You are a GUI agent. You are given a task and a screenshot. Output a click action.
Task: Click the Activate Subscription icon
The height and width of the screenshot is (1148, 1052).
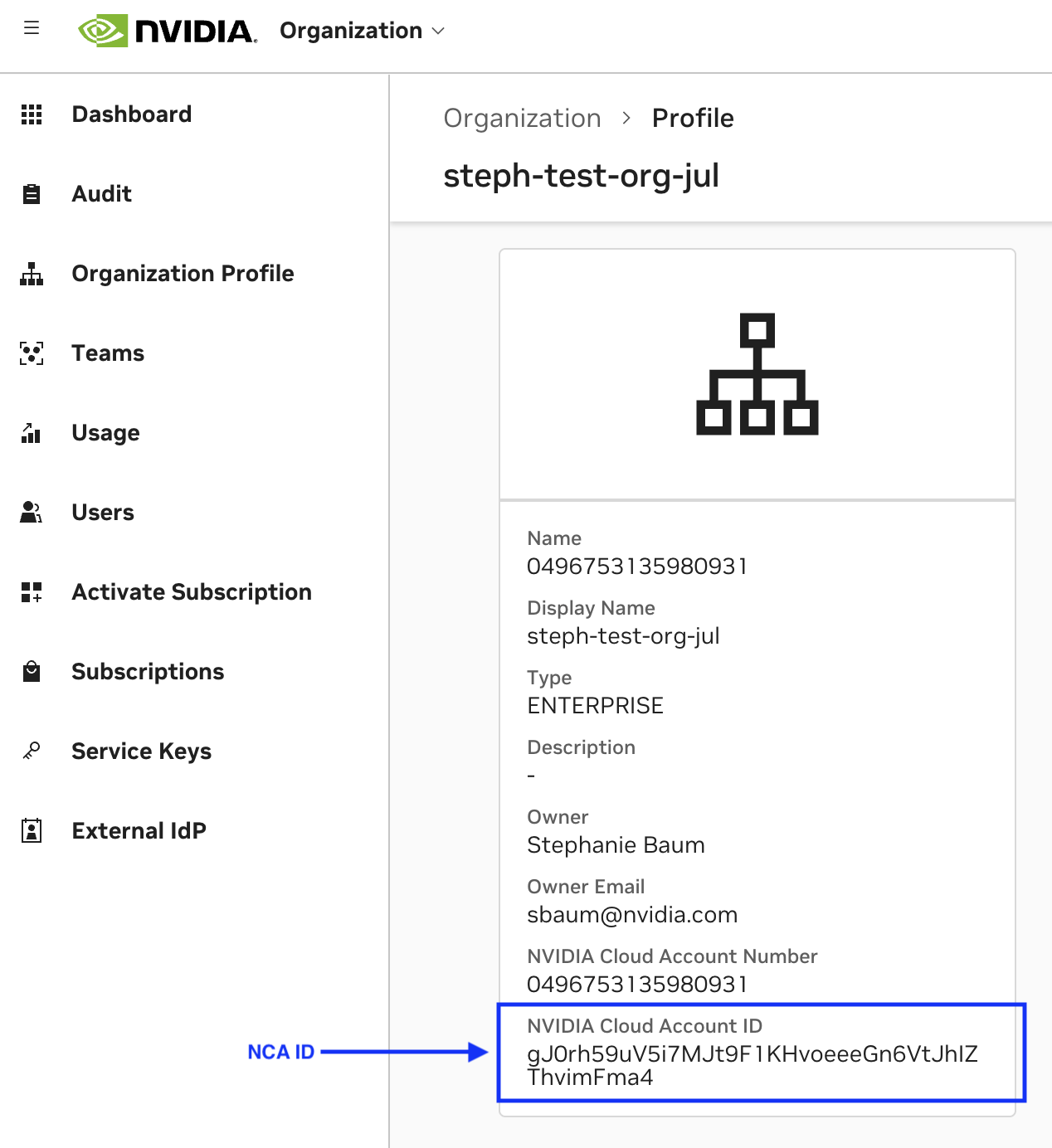coord(32,592)
